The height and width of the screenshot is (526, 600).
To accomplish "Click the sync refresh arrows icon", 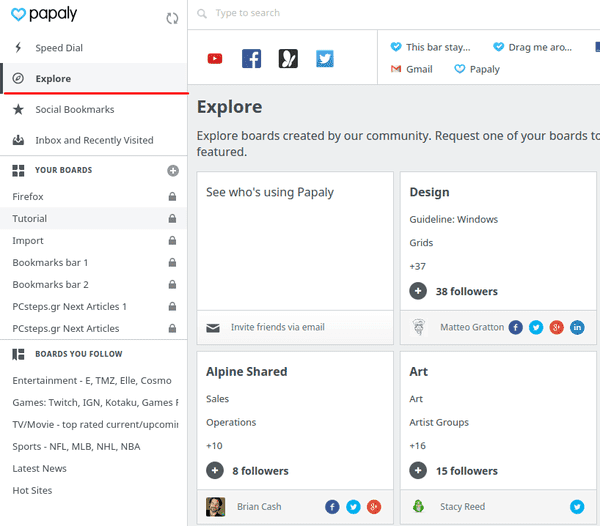I will coord(172,18).
